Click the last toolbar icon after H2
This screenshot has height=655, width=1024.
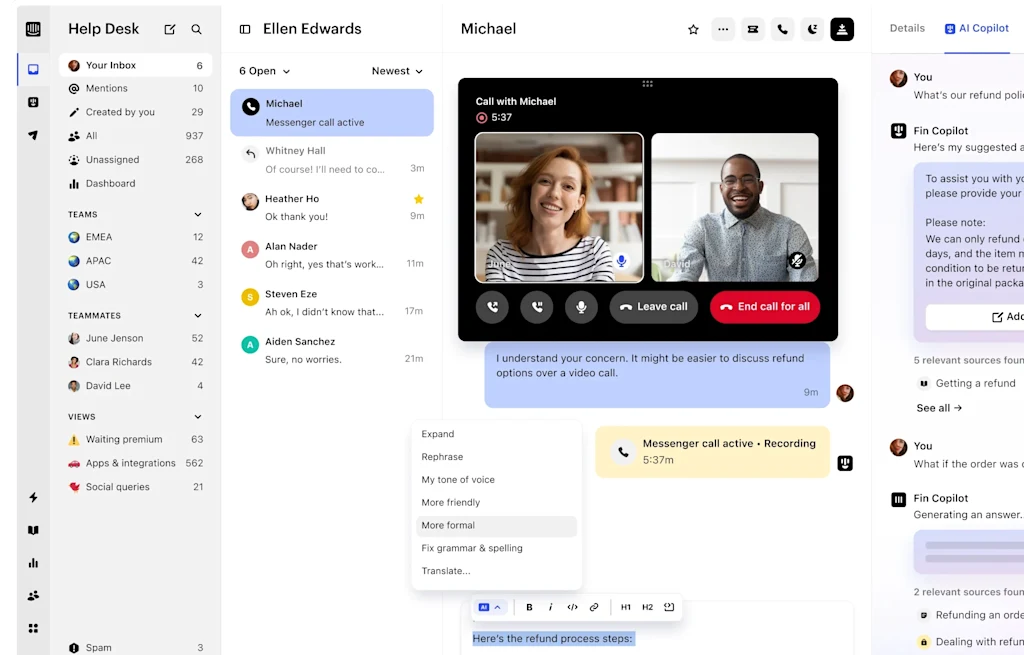click(x=669, y=607)
